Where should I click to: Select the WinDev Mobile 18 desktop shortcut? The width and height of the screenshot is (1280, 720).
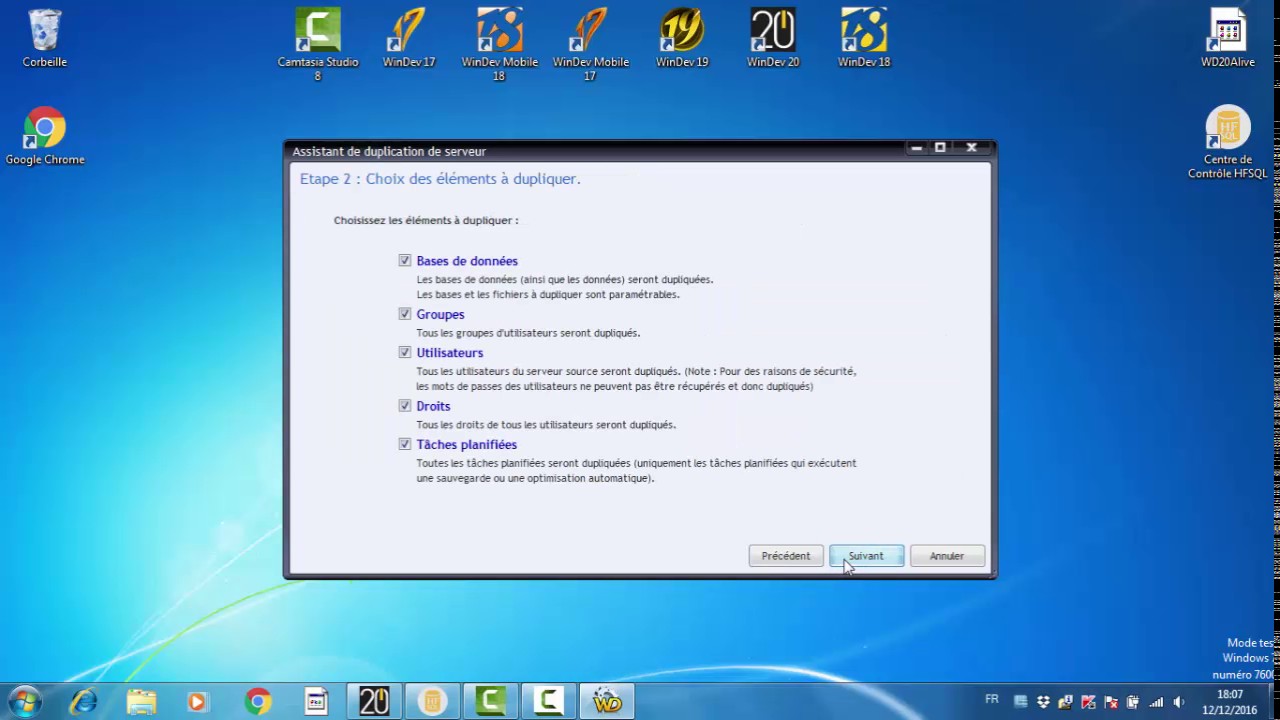500,44
